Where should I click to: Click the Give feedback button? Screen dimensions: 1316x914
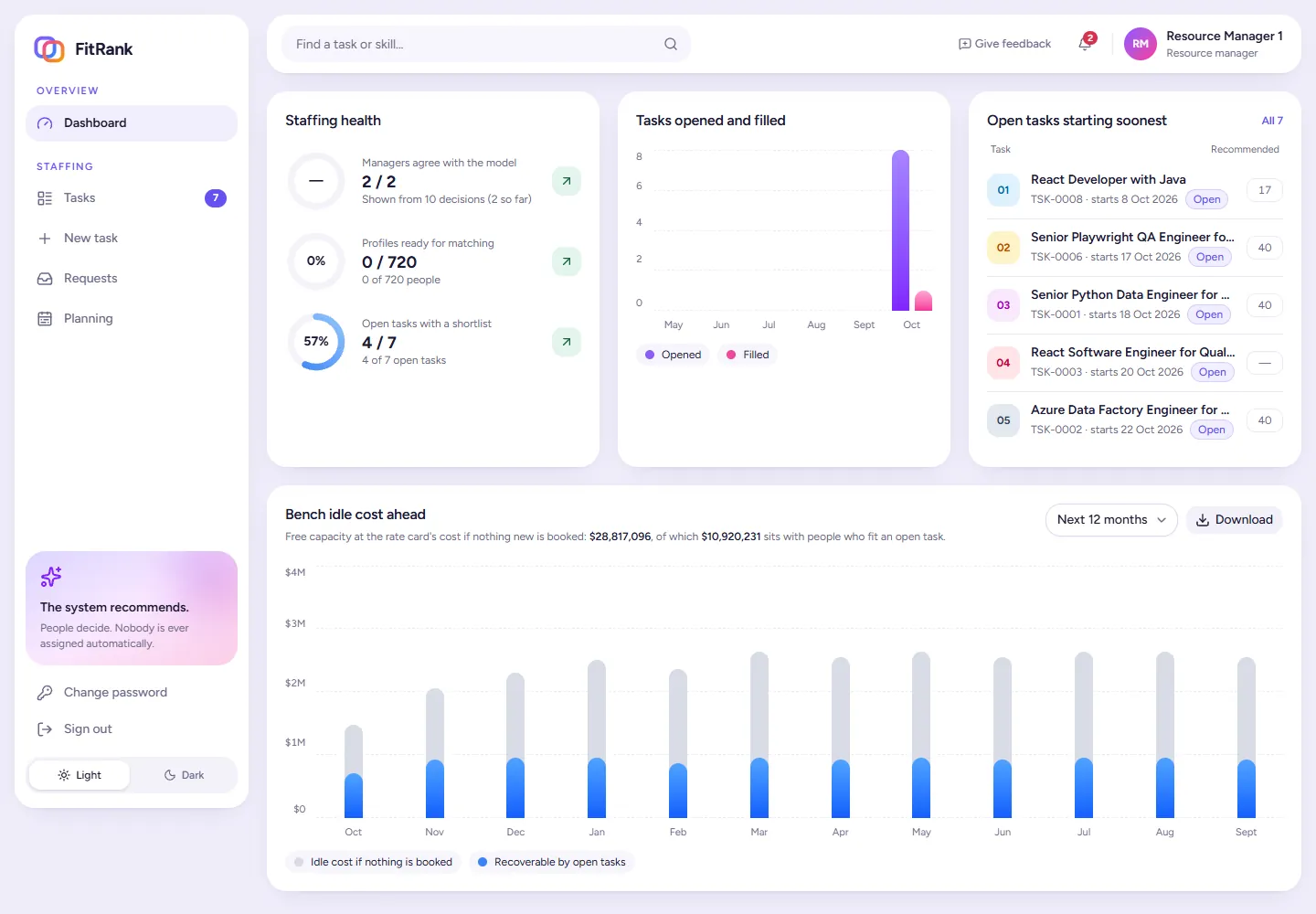(1004, 44)
